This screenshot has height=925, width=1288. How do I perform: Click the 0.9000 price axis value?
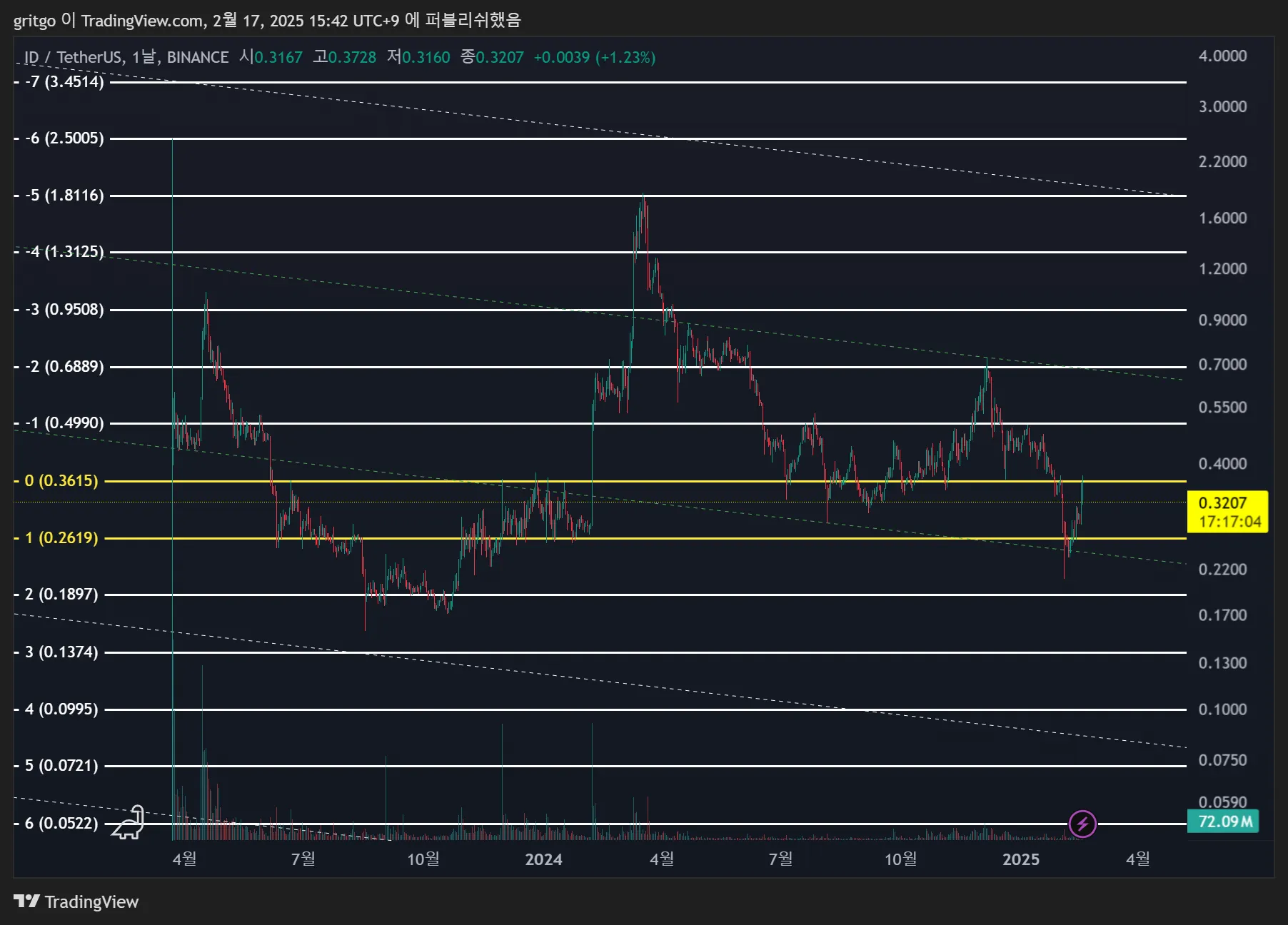pyautogui.click(x=1222, y=320)
